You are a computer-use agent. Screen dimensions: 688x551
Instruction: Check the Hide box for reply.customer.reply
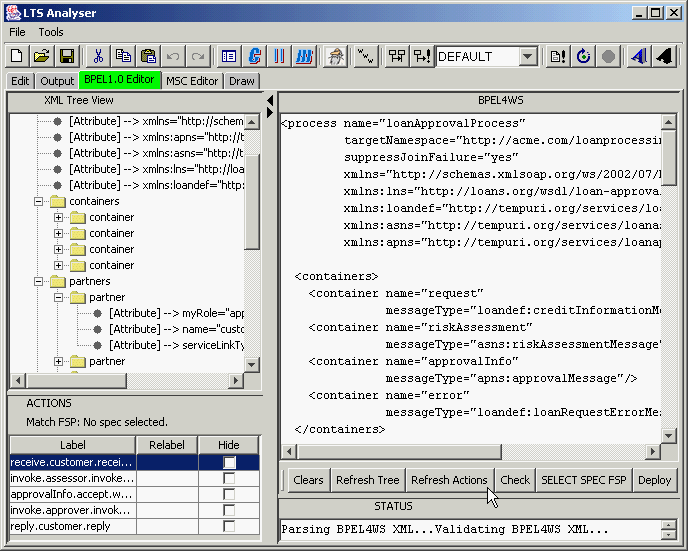point(229,527)
